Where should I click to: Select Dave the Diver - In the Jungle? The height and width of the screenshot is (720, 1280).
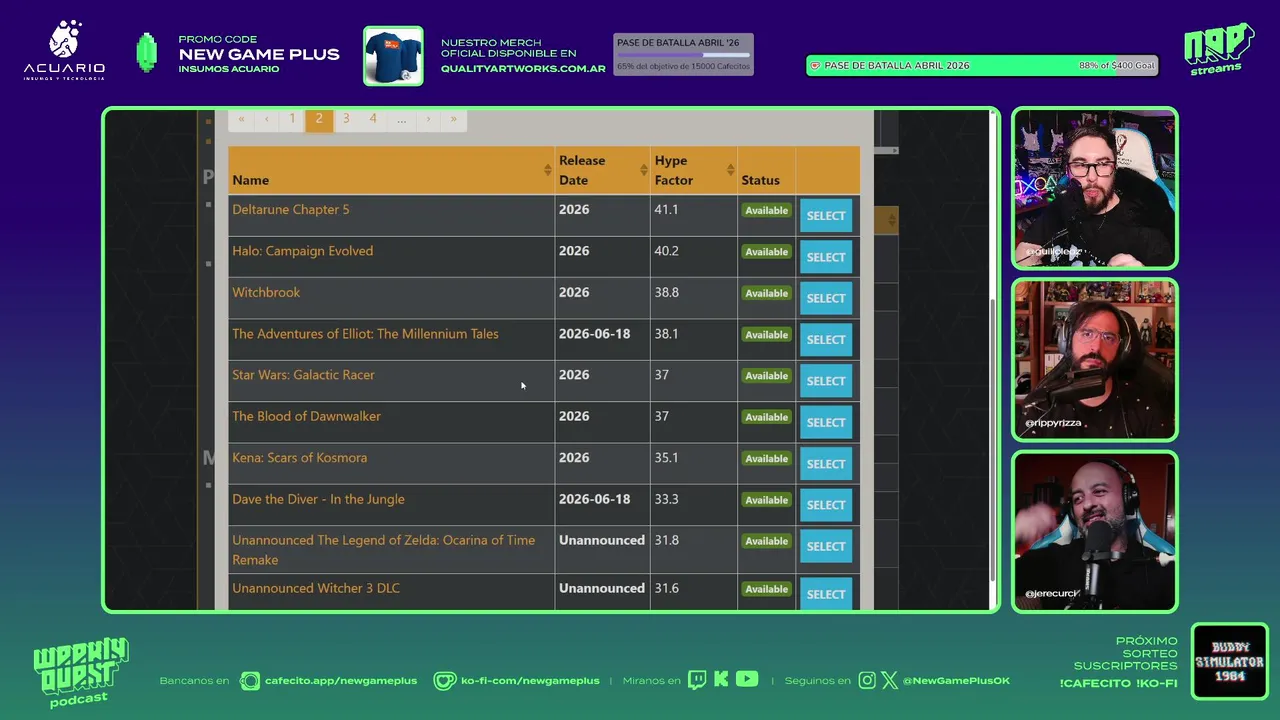coord(826,505)
